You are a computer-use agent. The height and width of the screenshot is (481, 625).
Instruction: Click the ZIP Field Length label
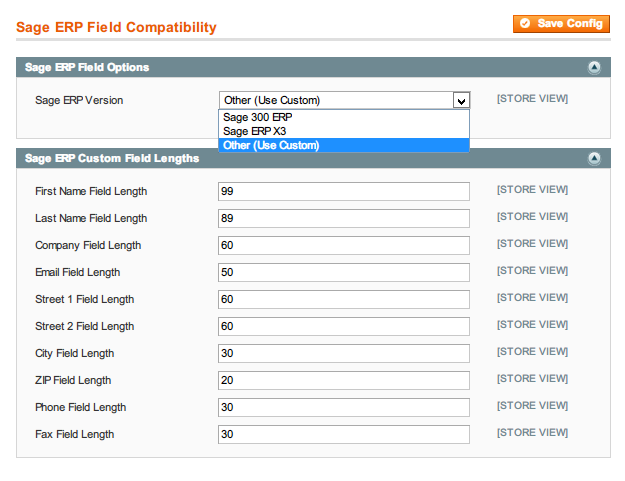73,381
